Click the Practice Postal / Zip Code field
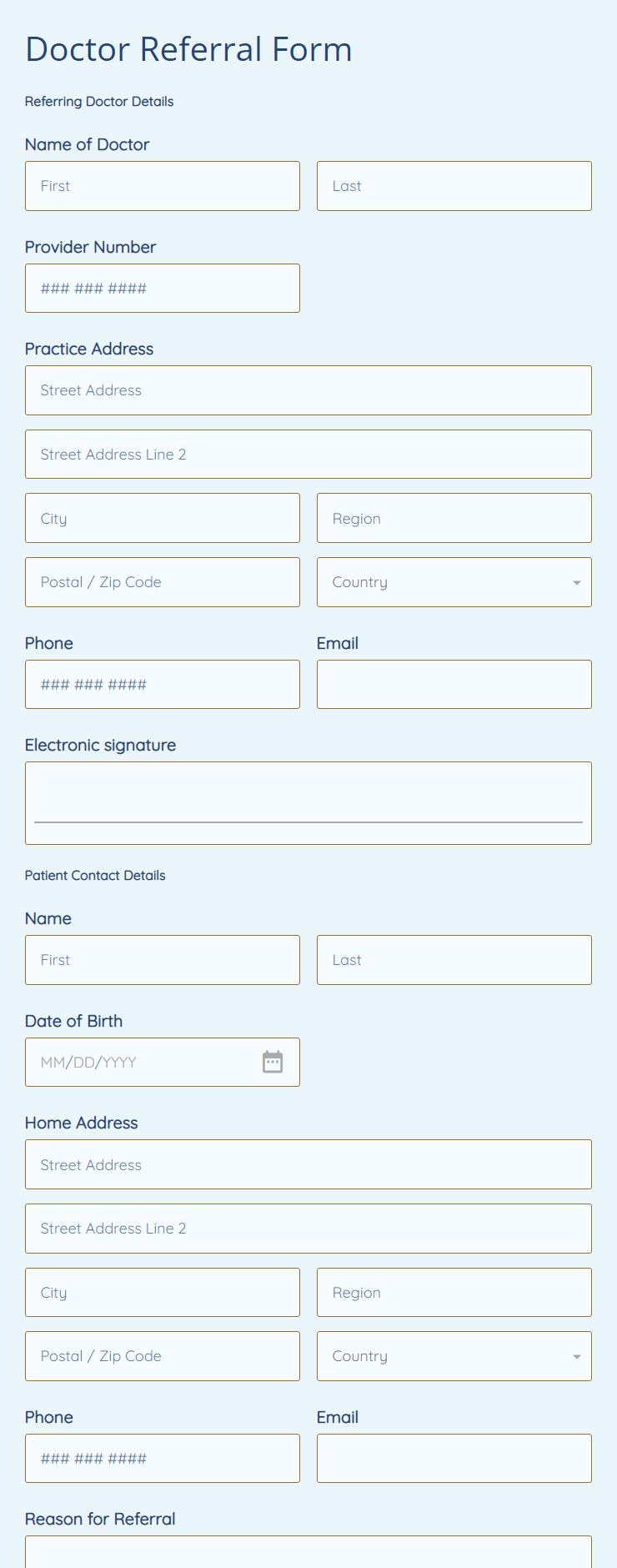This screenshot has width=617, height=1568. pos(163,582)
